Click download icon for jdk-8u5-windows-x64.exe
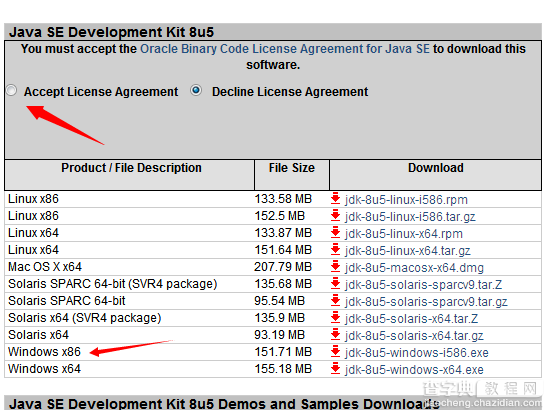Screen dimensions: 555x410 [335, 369]
